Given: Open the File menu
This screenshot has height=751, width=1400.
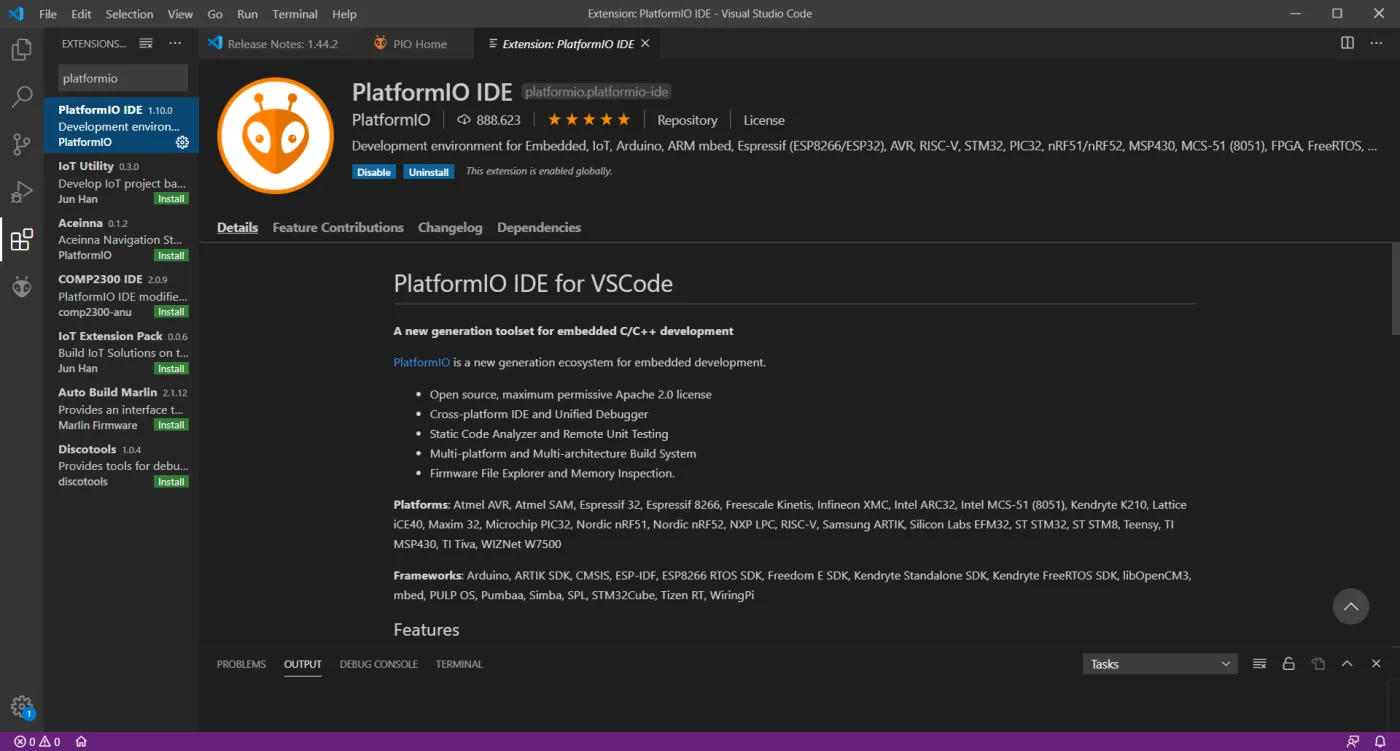Looking at the screenshot, I should tap(49, 14).
